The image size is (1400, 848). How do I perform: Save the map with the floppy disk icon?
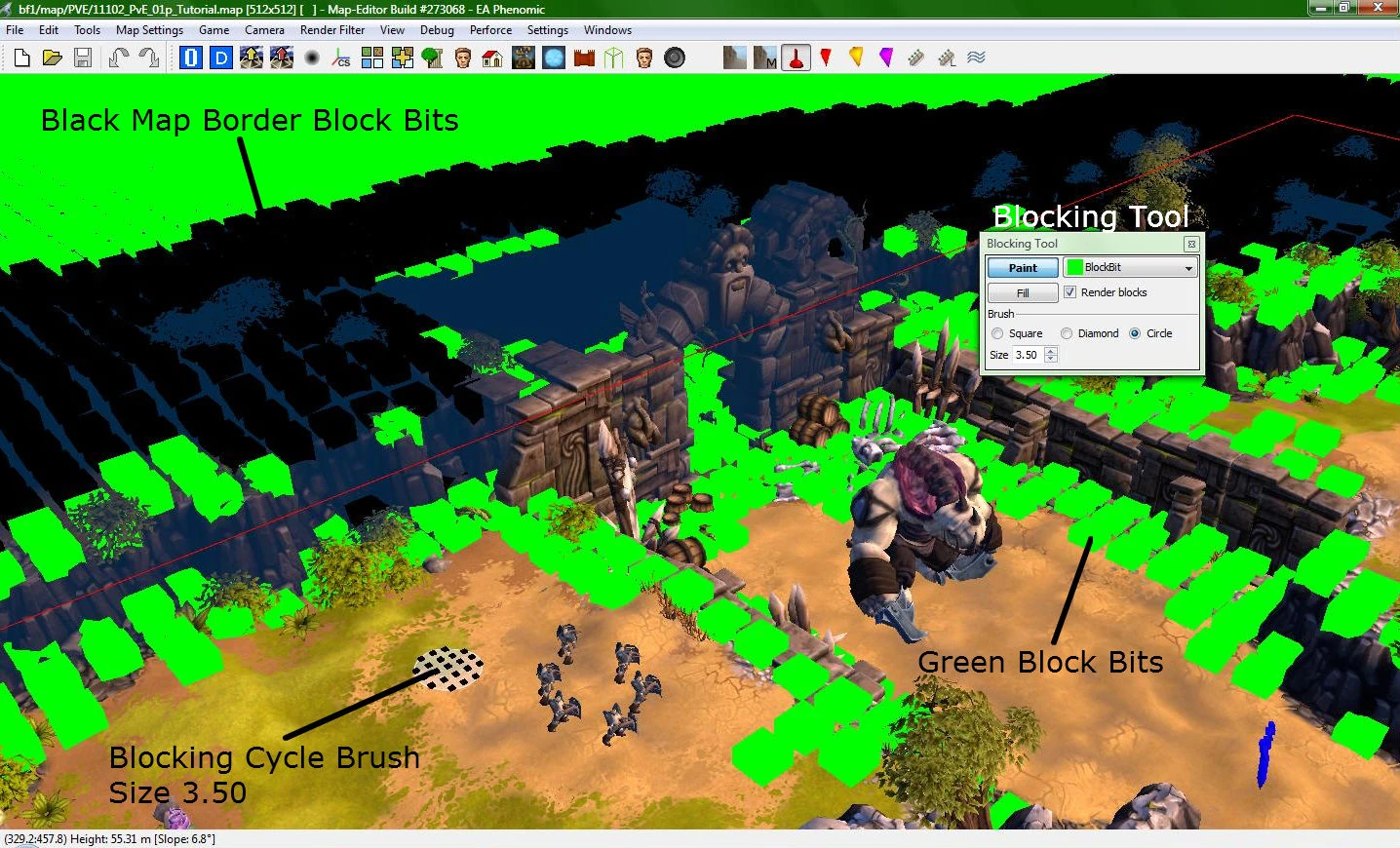(x=83, y=58)
